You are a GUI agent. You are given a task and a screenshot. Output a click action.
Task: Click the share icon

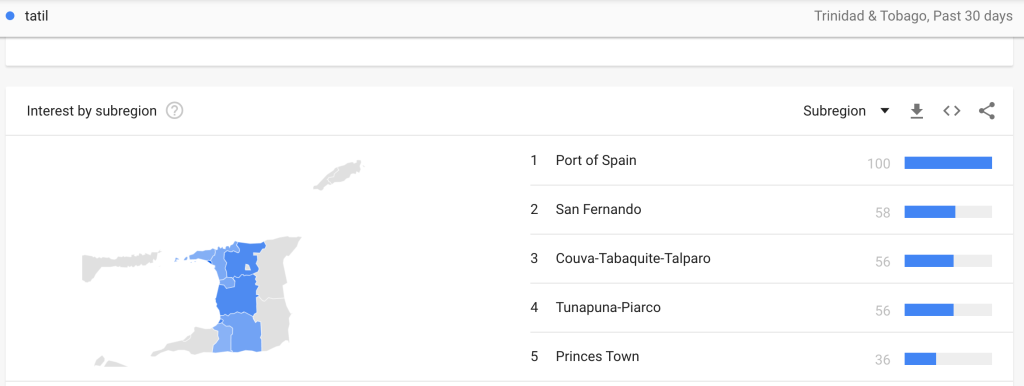[x=987, y=111]
